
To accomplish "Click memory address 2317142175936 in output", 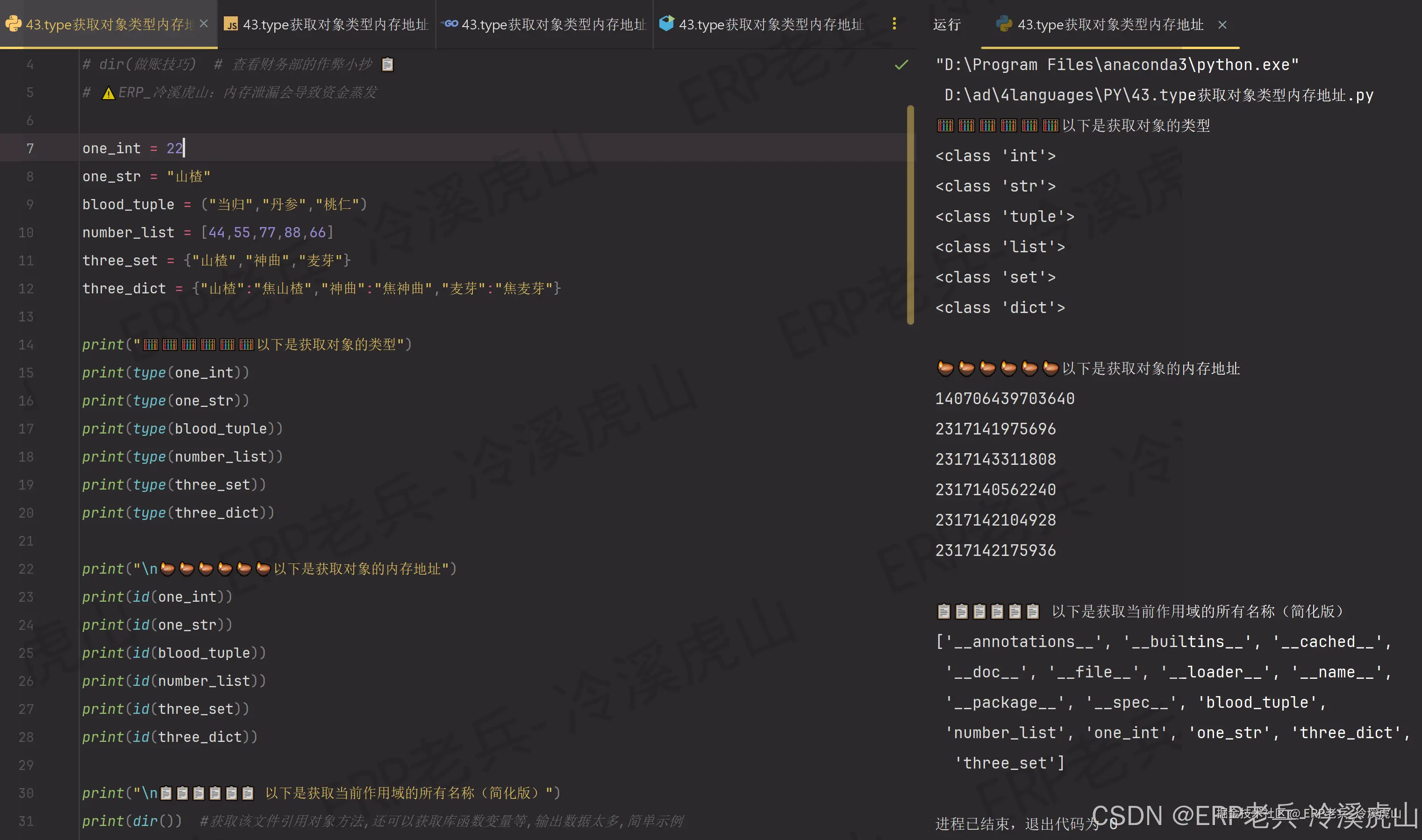I will [995, 550].
